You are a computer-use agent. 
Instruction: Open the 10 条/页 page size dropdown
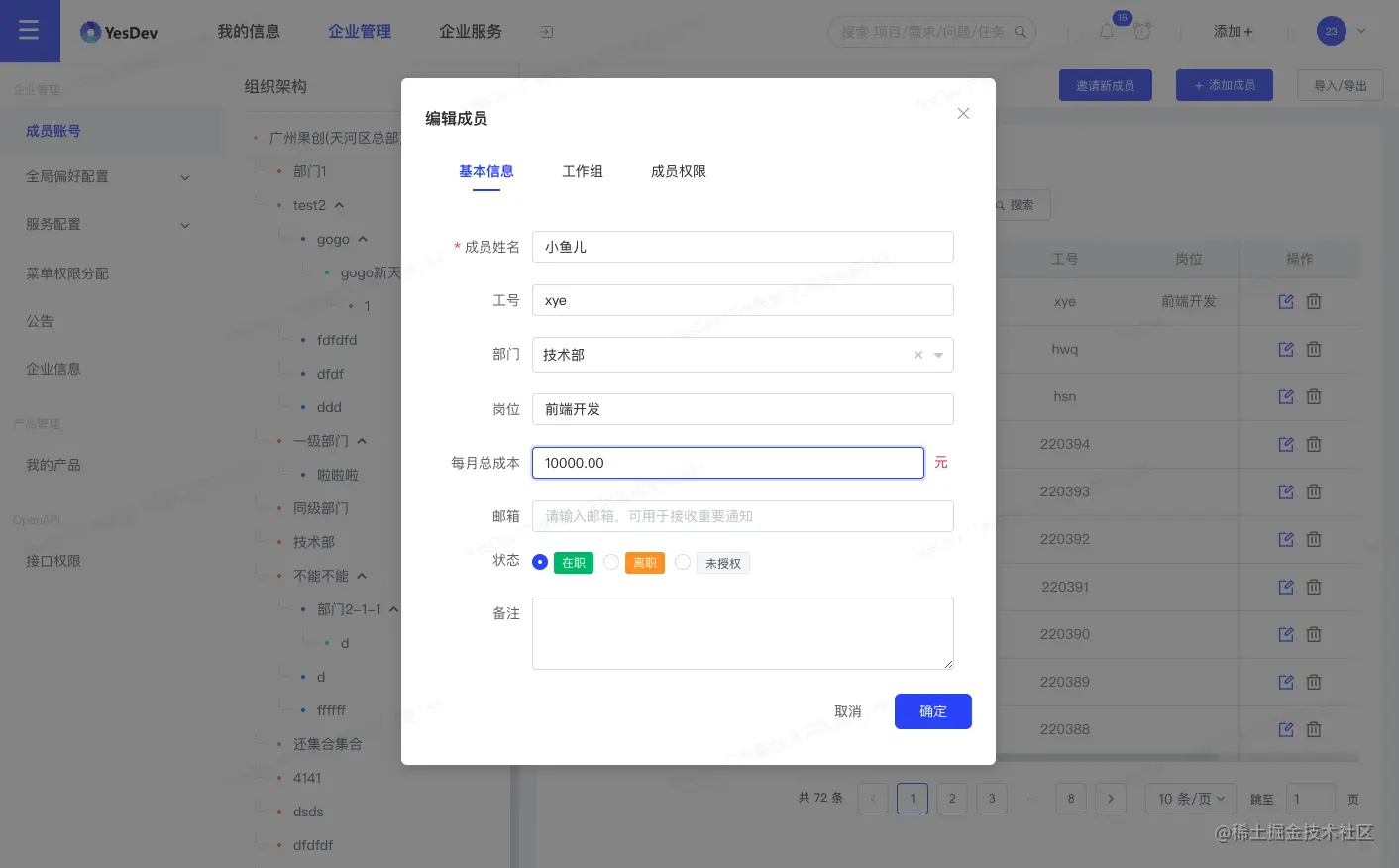pyautogui.click(x=1190, y=799)
